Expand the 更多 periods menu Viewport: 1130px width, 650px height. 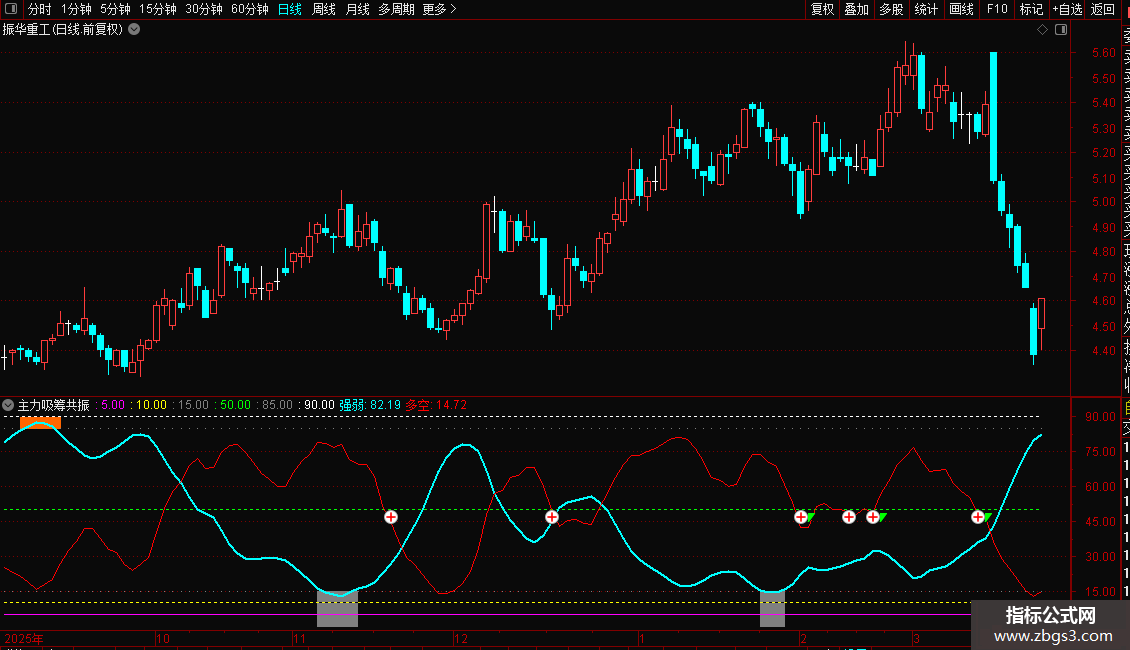point(439,9)
